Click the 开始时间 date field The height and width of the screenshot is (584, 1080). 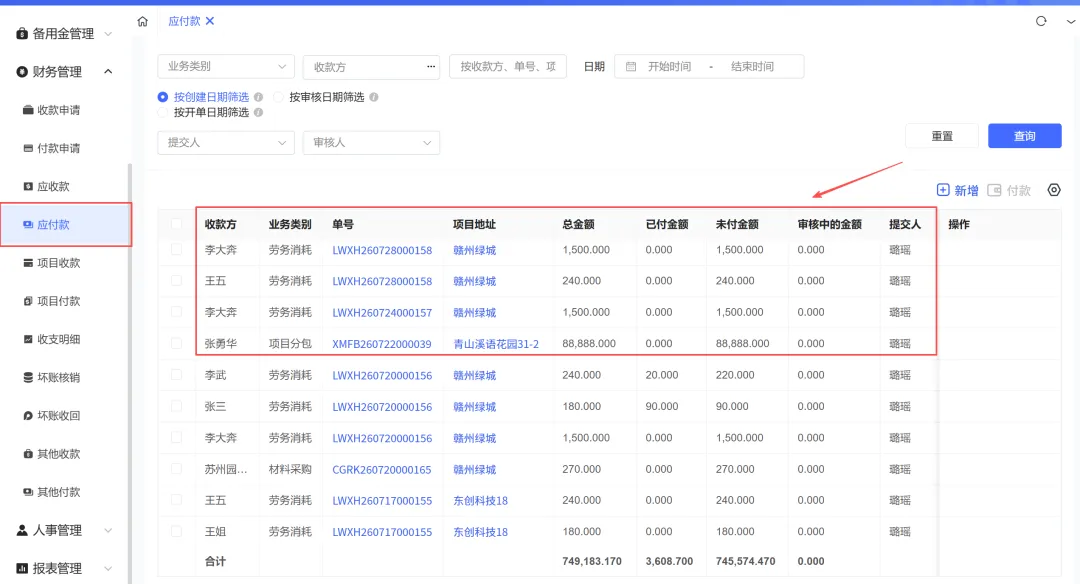669,67
